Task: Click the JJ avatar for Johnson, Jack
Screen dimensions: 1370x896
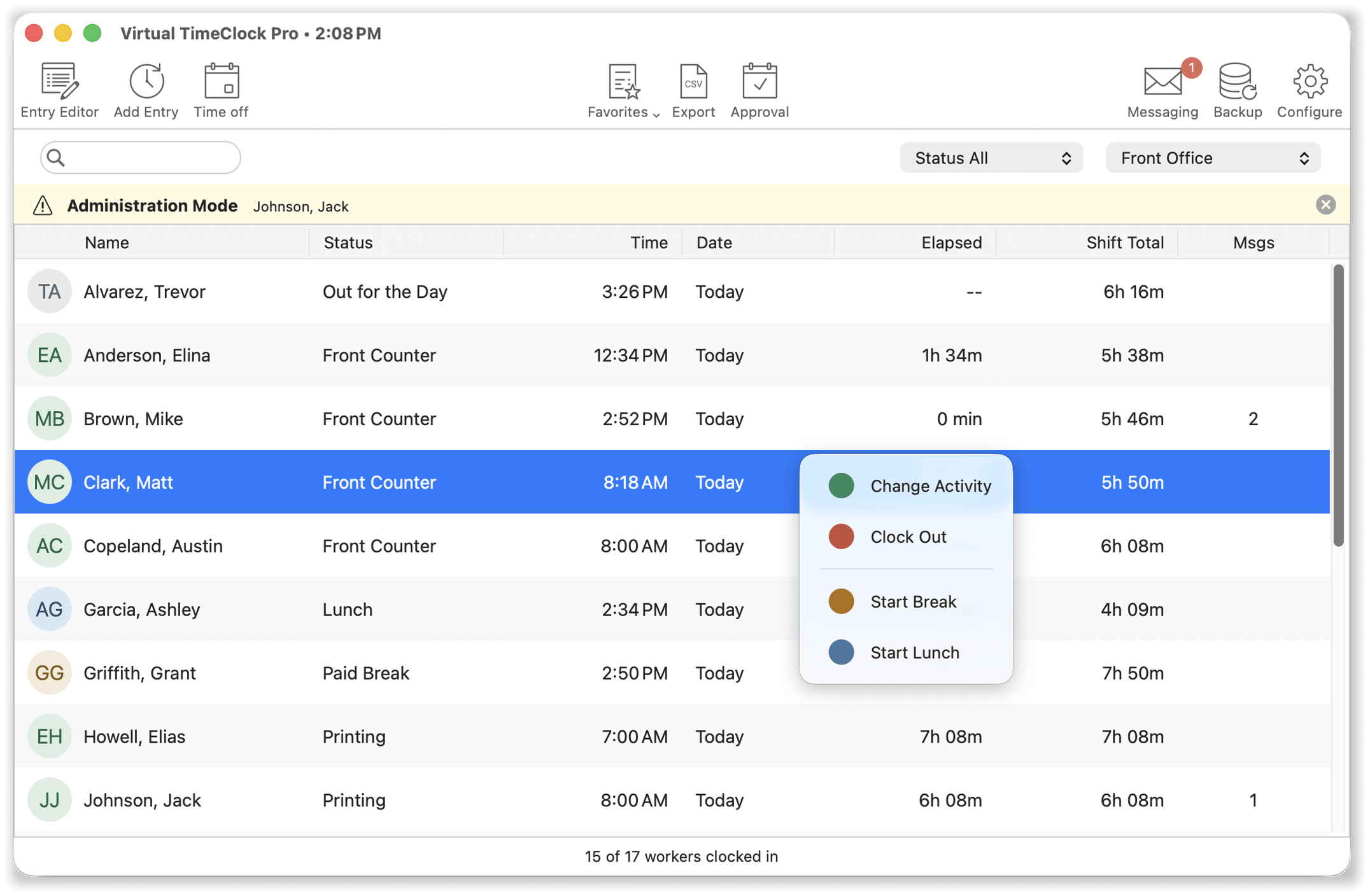Action: [50, 801]
